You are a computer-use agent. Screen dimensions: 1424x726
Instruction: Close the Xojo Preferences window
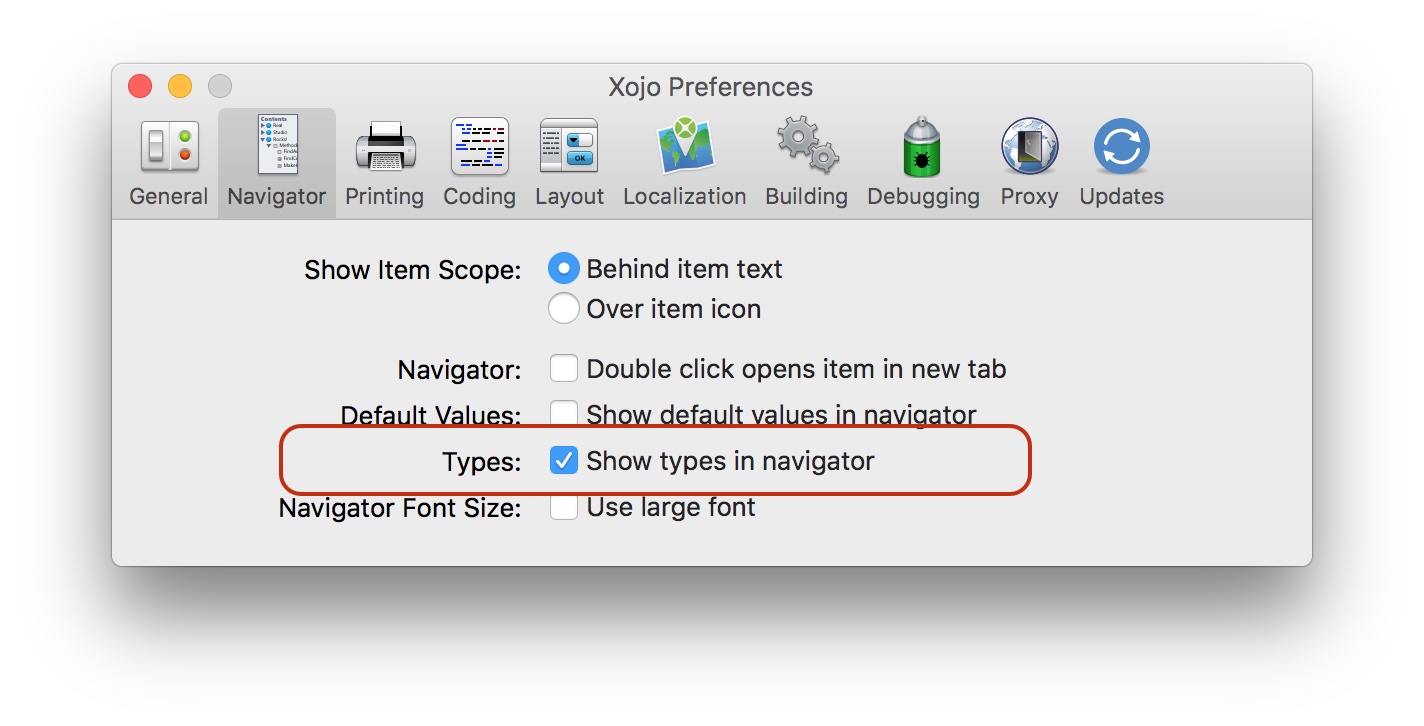140,86
